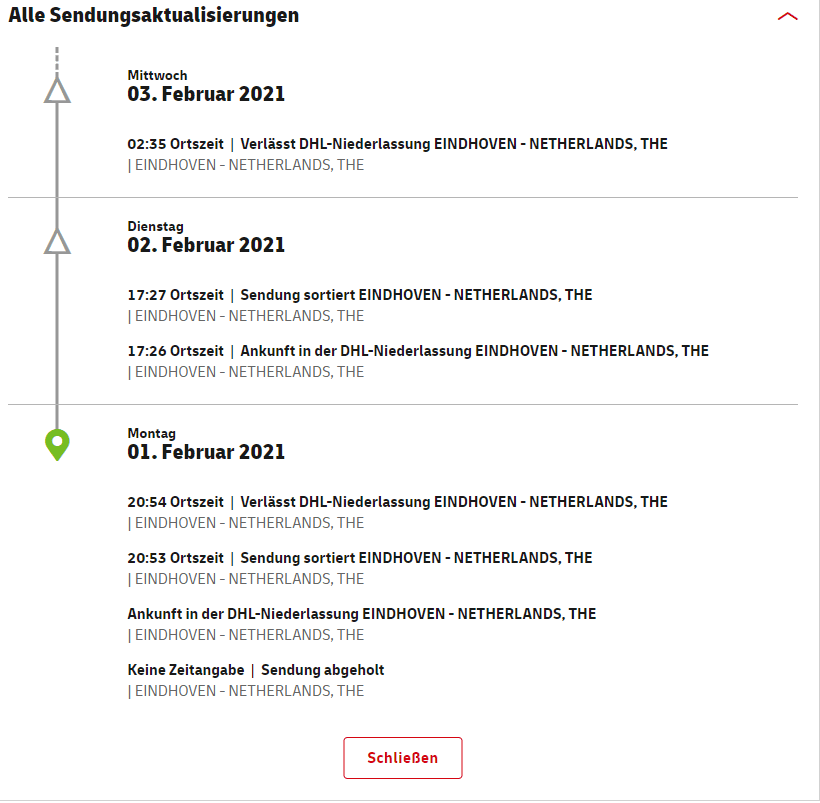
Task: Select the 01. Februar 2021 date heading
Action: [206, 452]
